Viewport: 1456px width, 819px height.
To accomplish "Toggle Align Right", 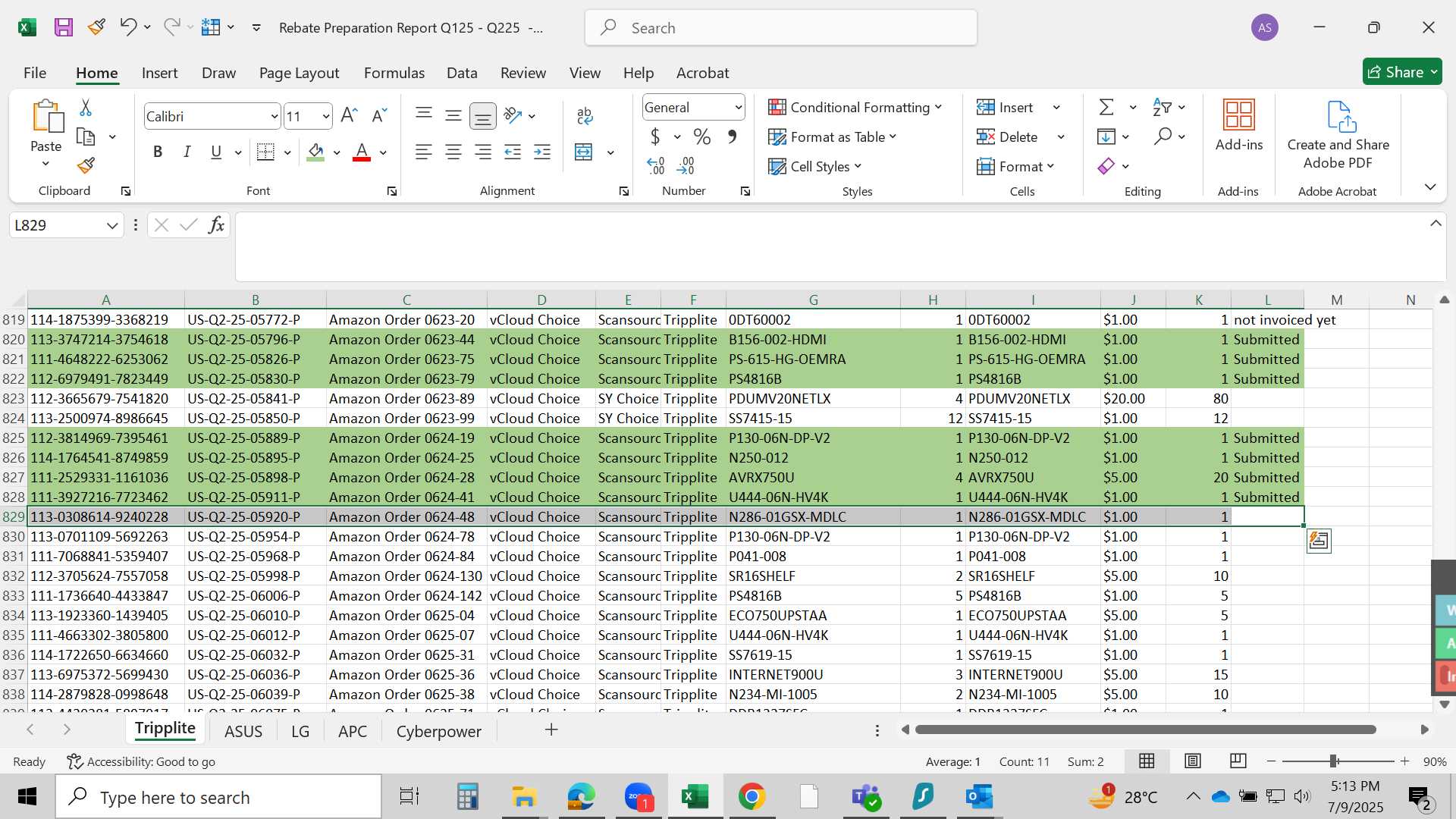I will [483, 152].
